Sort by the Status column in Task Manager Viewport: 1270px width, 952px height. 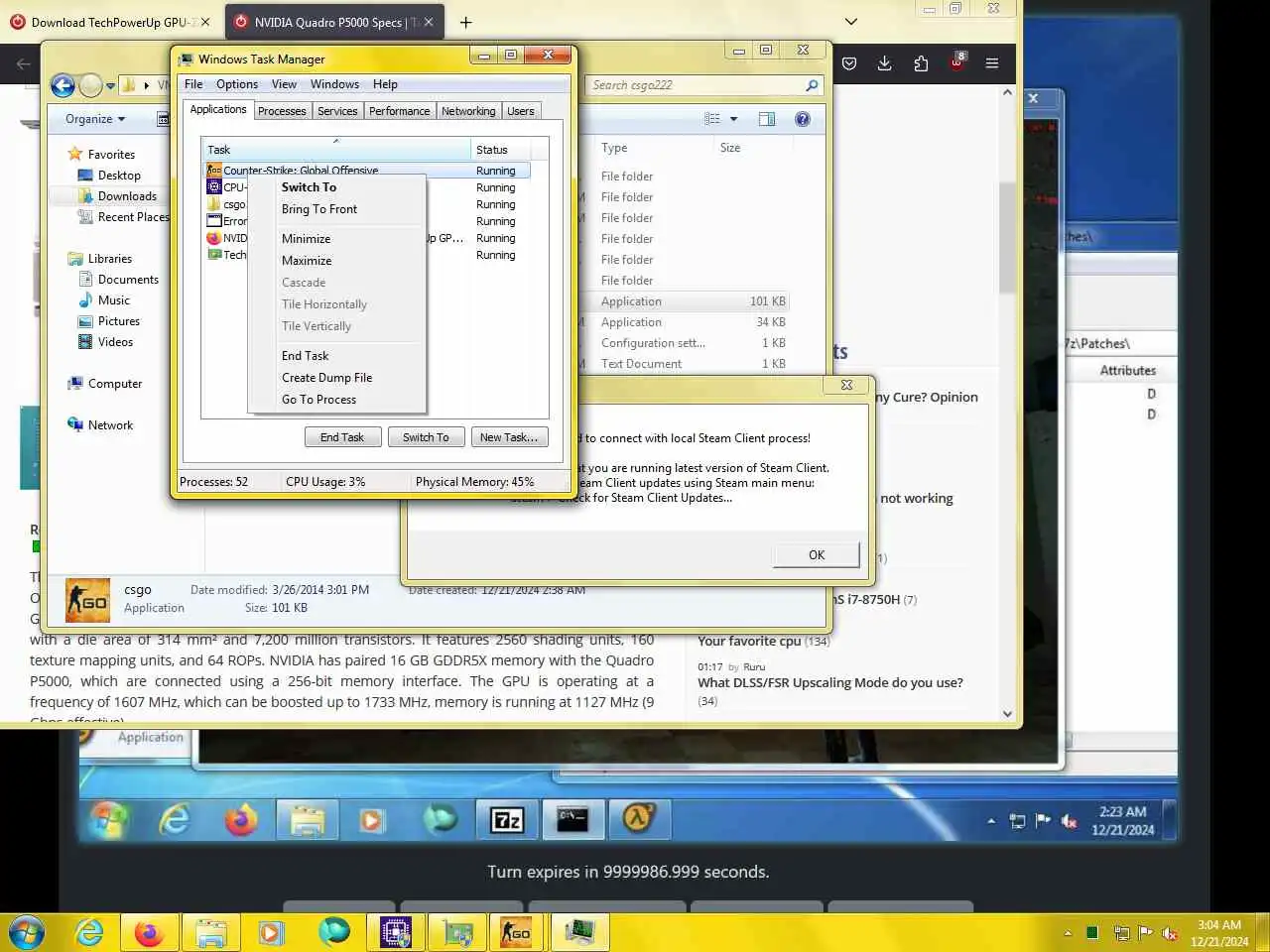pos(501,150)
